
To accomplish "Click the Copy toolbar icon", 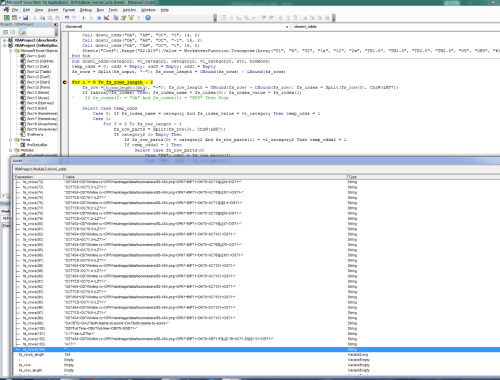I will (x=42, y=18).
